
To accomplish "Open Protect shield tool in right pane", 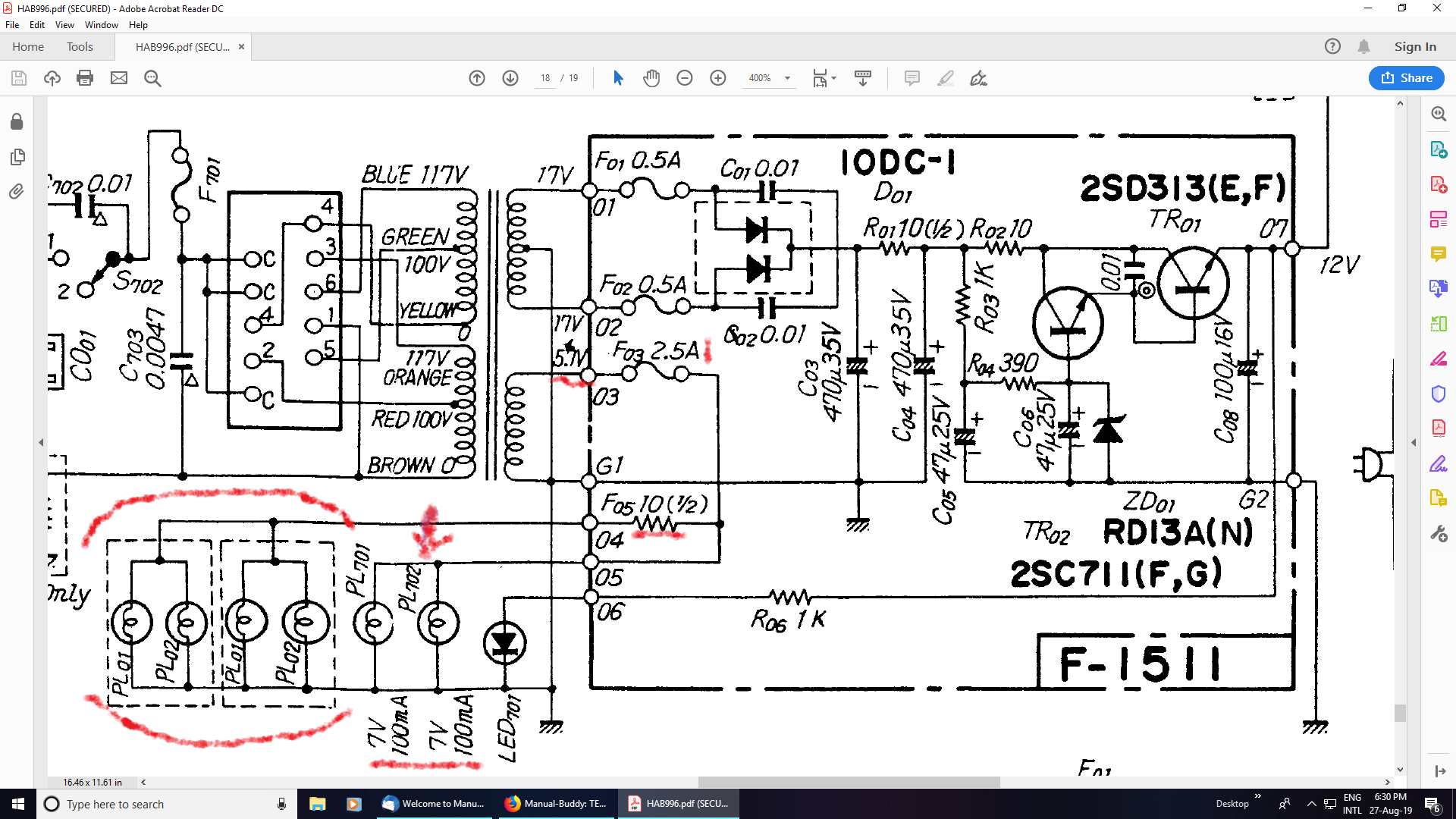I will (1439, 394).
